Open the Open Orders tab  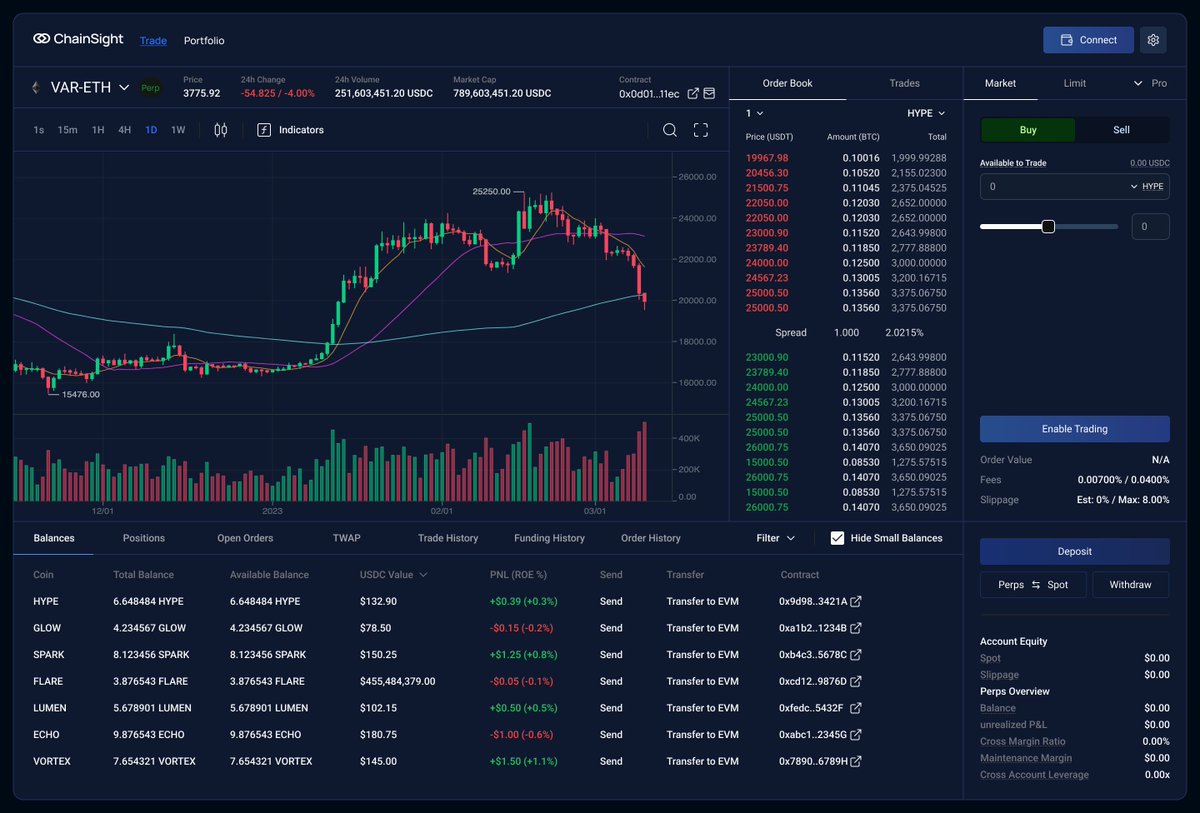pos(245,538)
